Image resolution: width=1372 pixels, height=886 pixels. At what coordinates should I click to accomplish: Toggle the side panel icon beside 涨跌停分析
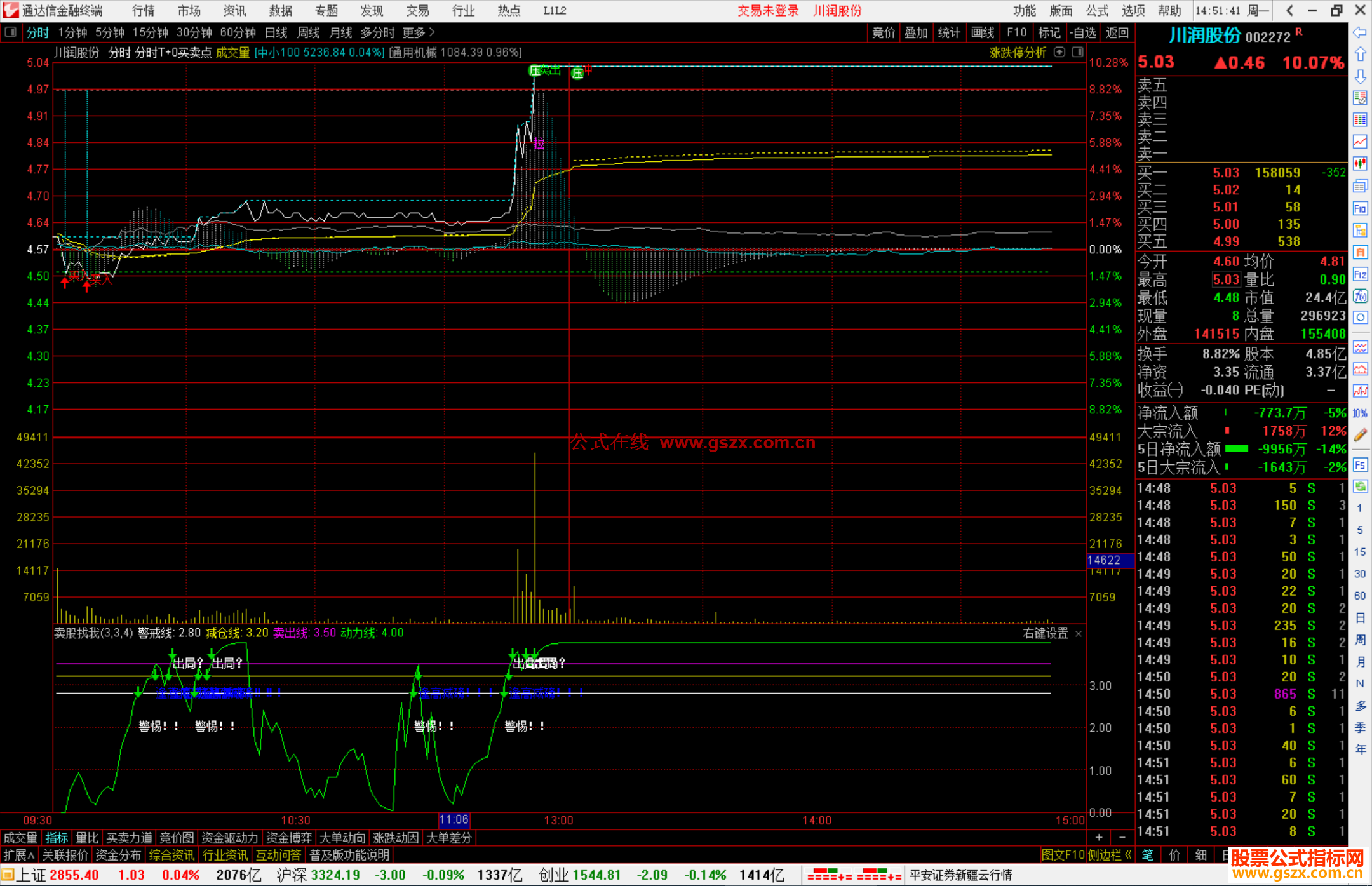point(1077,52)
